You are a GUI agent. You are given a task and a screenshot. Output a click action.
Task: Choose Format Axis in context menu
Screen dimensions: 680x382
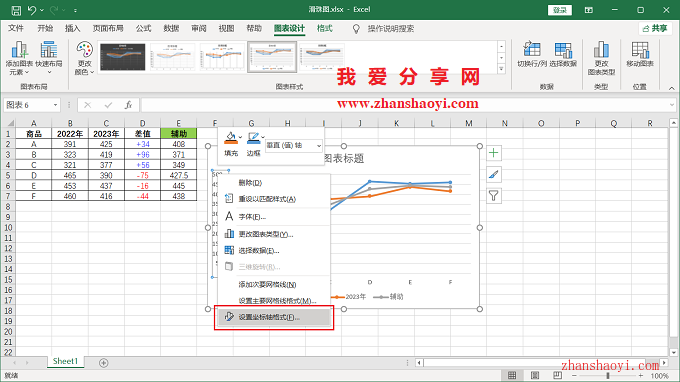(274, 317)
